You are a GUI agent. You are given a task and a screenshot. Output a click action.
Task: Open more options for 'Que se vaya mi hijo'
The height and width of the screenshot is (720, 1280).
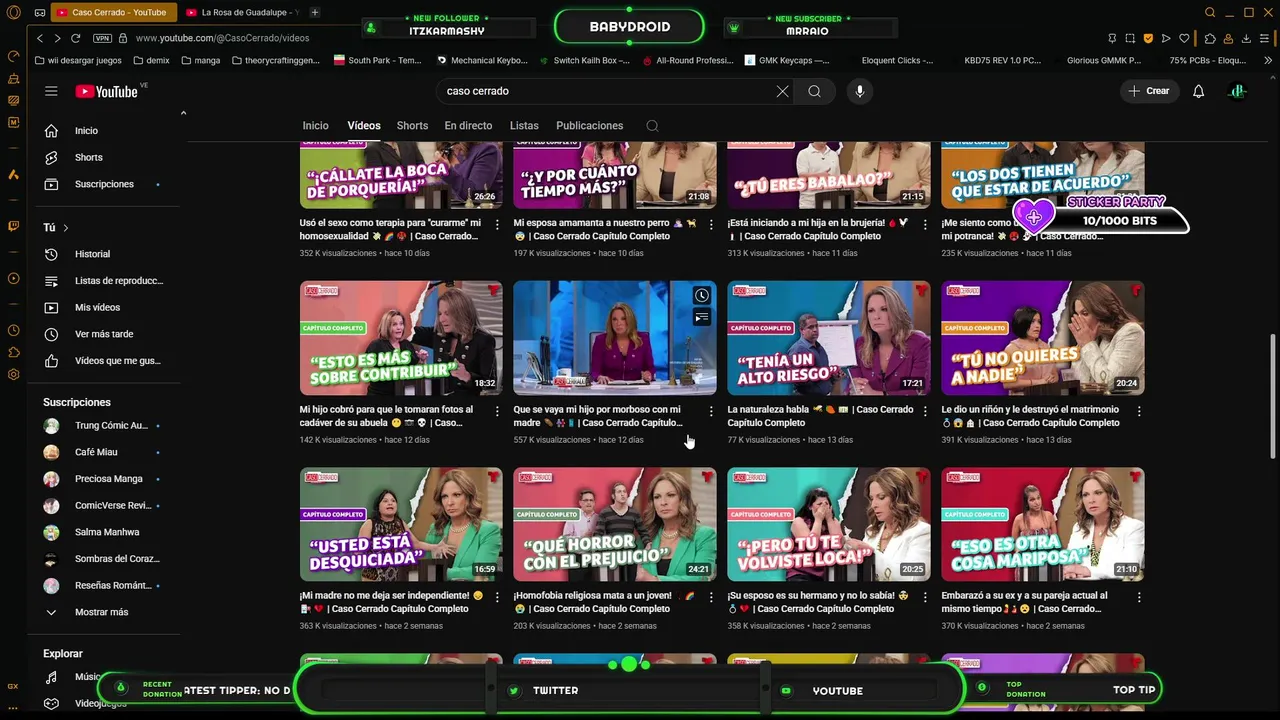click(x=711, y=411)
